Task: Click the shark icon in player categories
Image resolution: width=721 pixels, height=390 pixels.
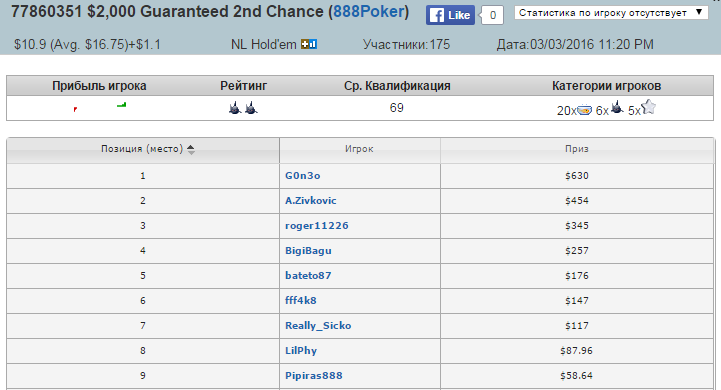Action: coord(617,108)
